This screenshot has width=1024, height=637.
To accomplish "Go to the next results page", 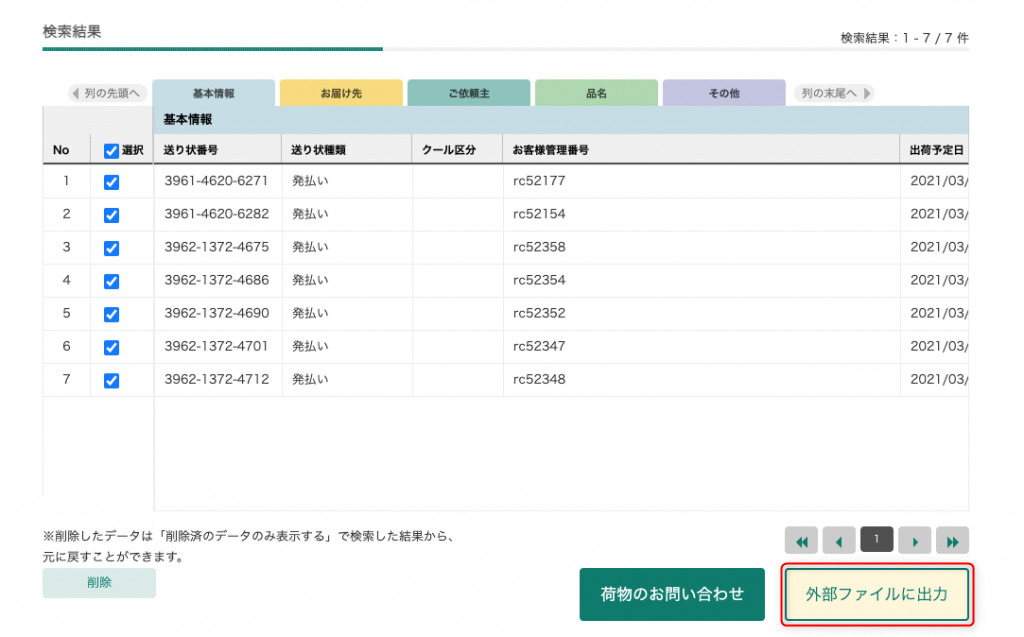I will (914, 541).
